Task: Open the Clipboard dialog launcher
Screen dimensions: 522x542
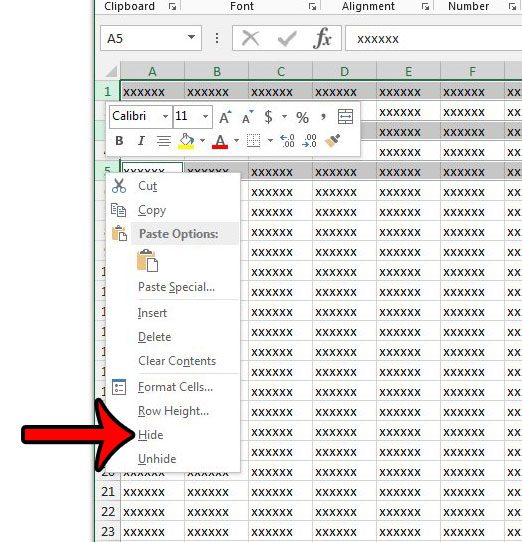Action: pos(172,6)
